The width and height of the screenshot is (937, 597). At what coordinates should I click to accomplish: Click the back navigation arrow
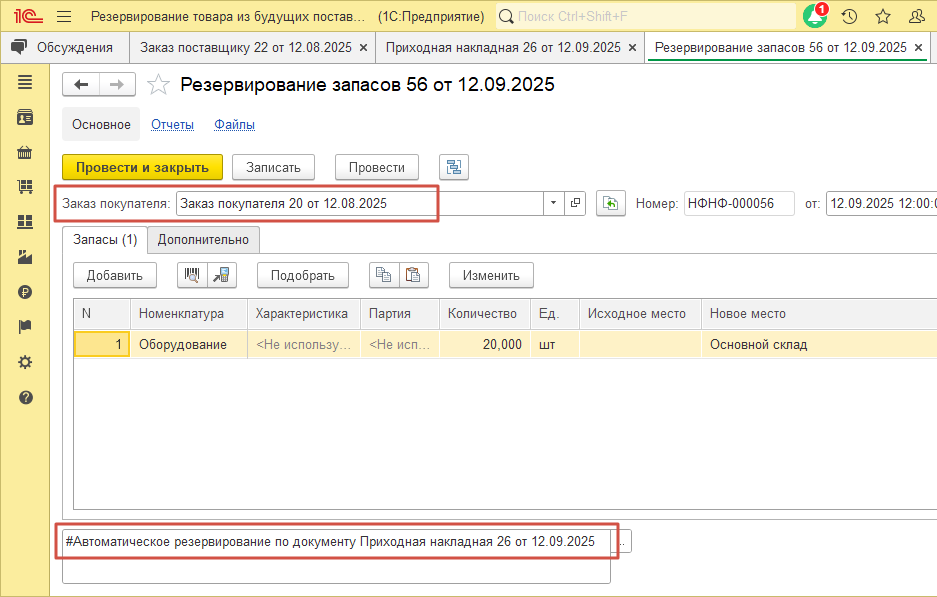[x=81, y=85]
